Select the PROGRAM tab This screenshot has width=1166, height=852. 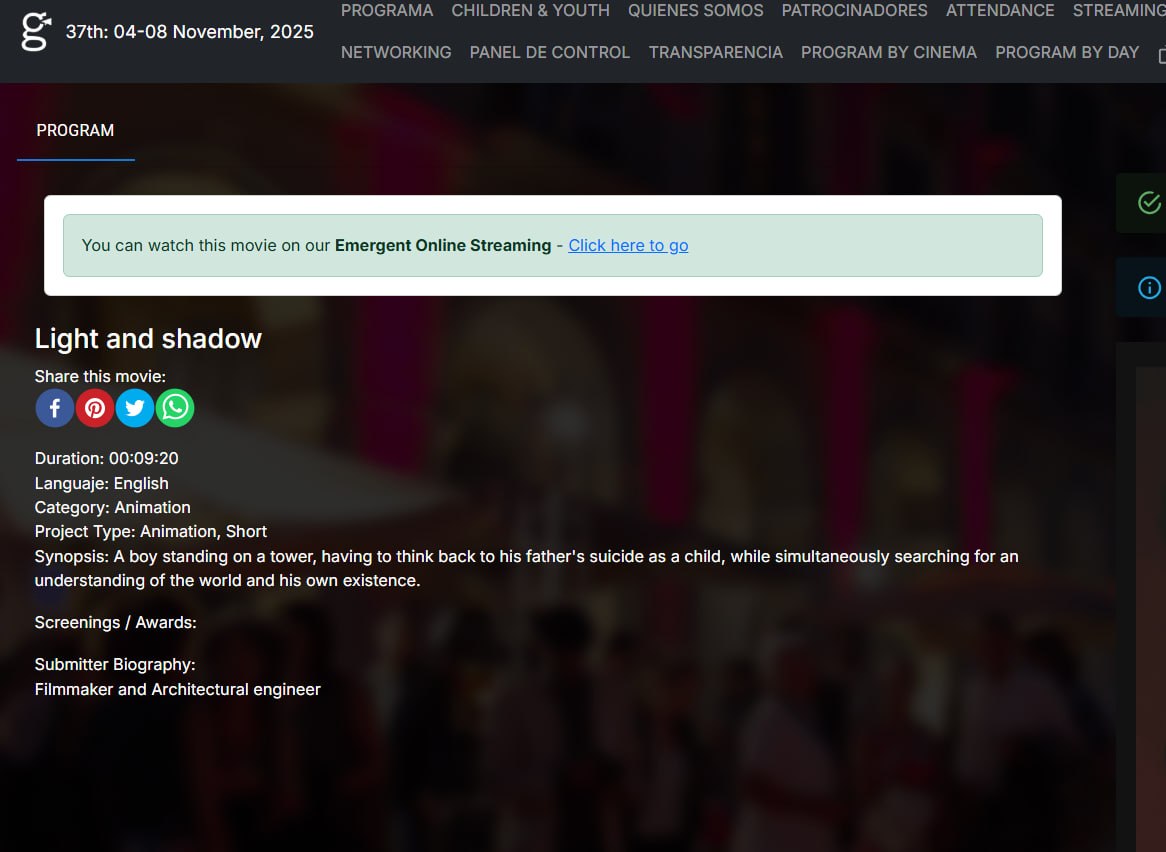(75, 131)
